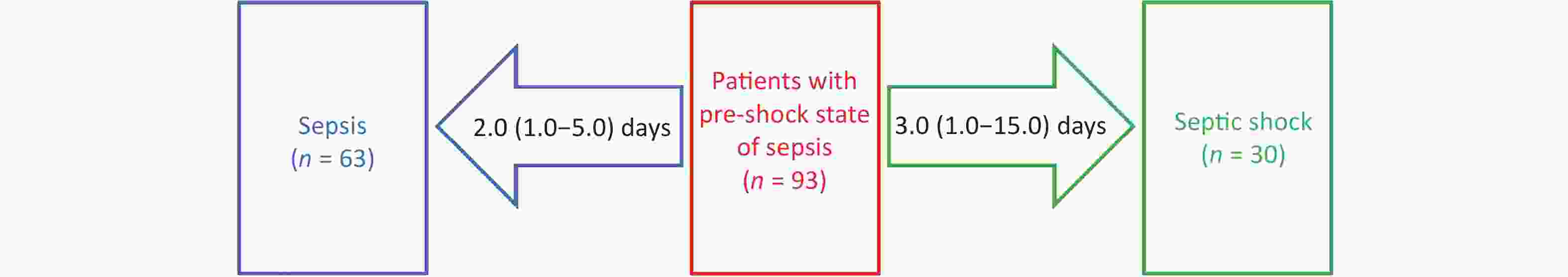The height and width of the screenshot is (277, 1568).
Task: Click the '(1.0–15.0)' range in green arrow
Action: 993,126
